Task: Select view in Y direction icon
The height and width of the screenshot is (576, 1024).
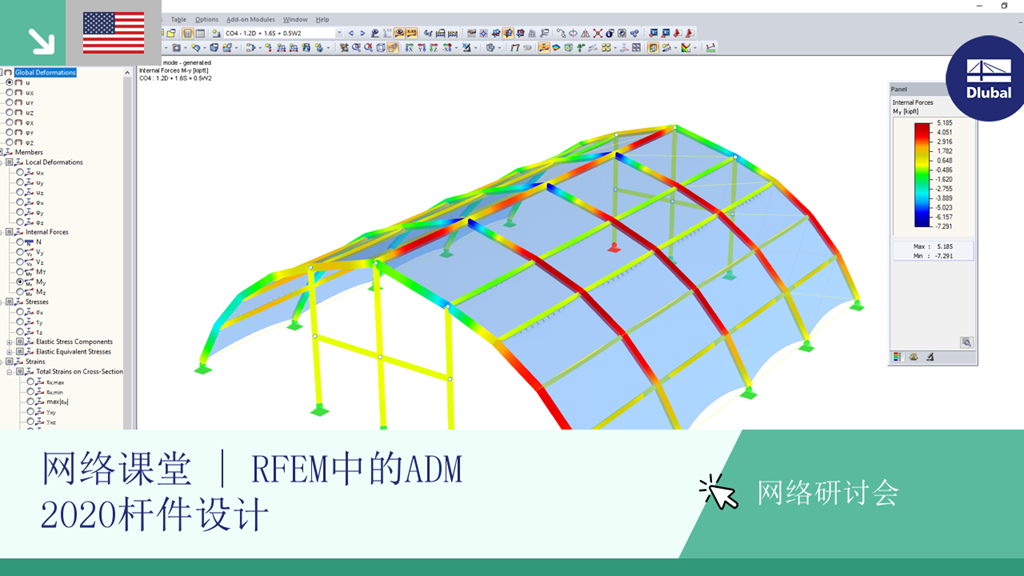Action: point(421,48)
